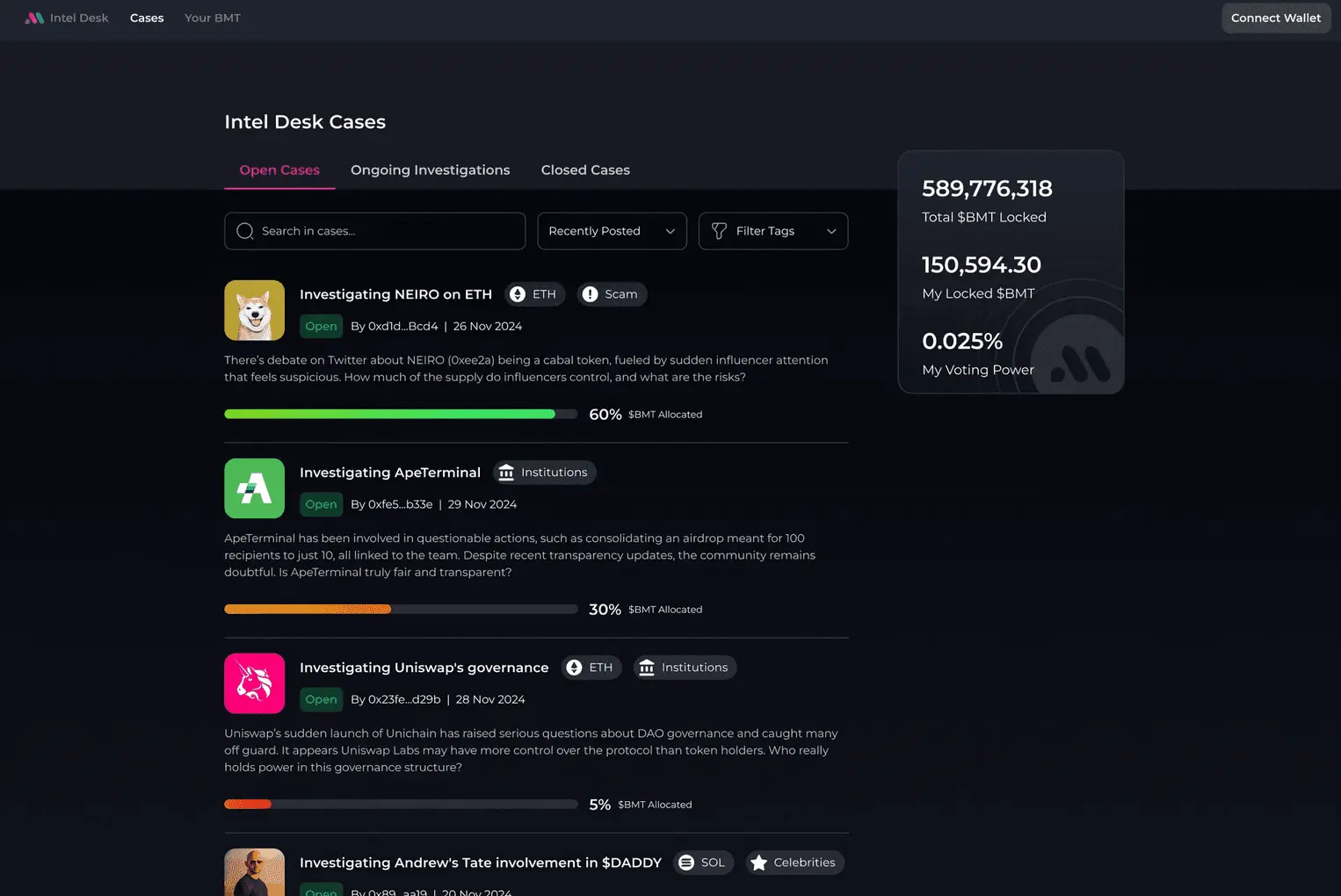Click the orange 30% allocation progress bar
The image size is (1341, 896).
(401, 609)
